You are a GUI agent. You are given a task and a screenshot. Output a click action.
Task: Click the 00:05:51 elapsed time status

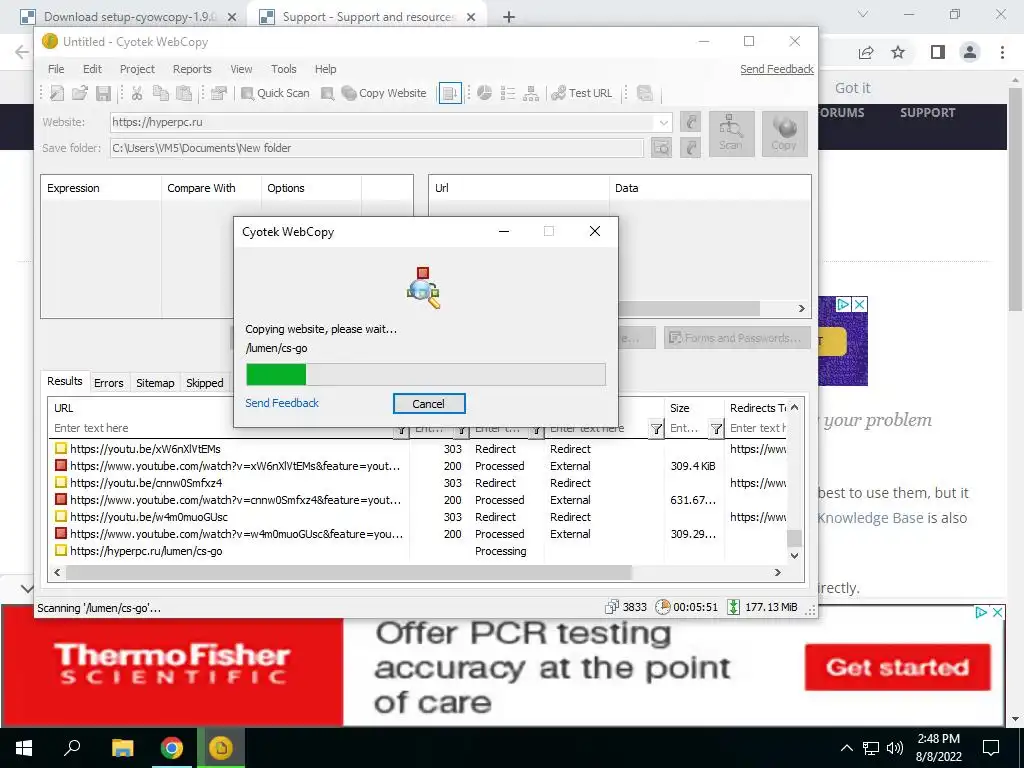[686, 607]
